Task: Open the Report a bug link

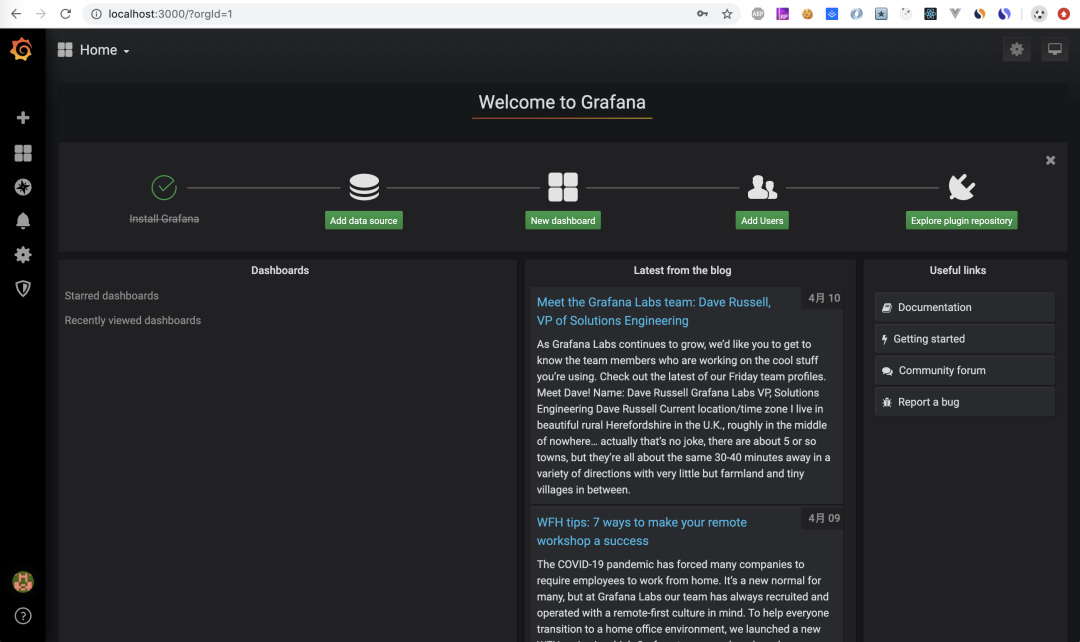Action: (x=964, y=402)
